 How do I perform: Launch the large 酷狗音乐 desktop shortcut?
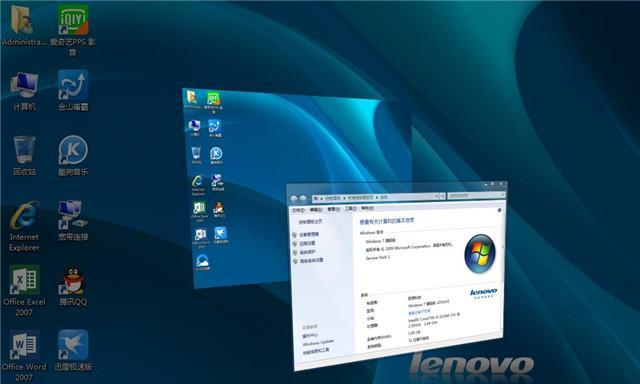[x=73, y=155]
